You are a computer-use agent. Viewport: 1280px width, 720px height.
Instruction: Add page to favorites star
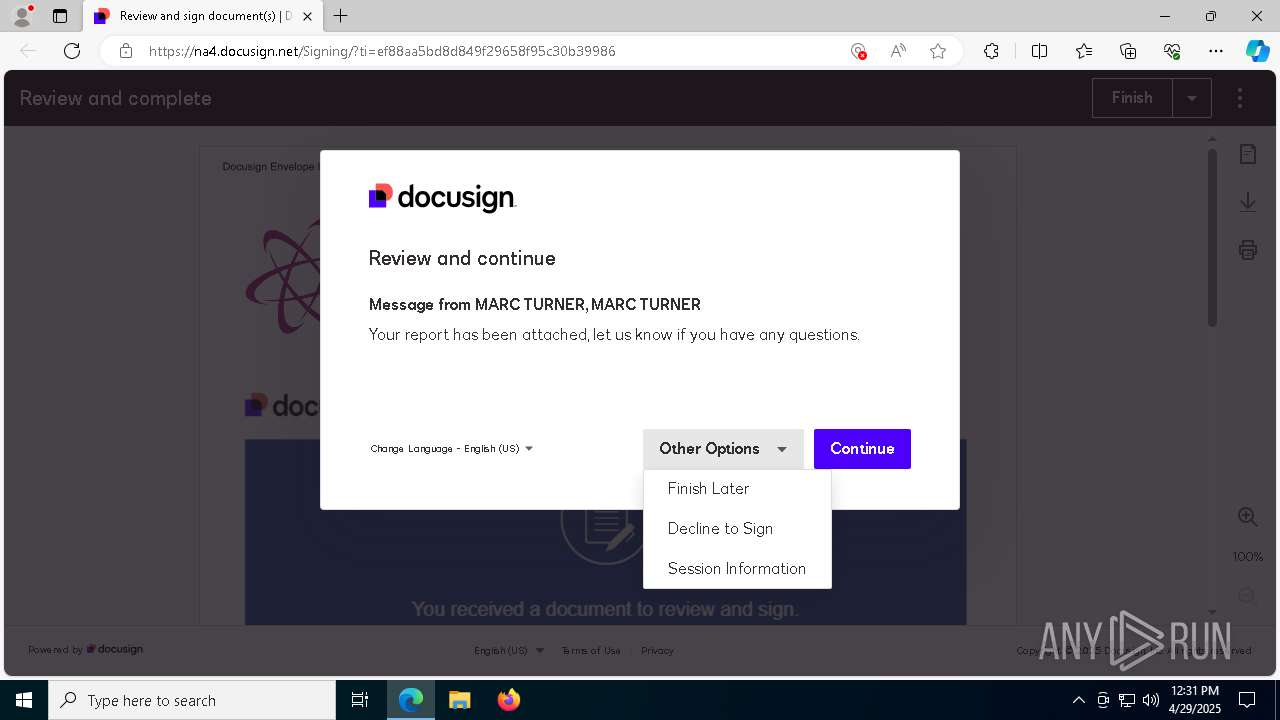(938, 51)
